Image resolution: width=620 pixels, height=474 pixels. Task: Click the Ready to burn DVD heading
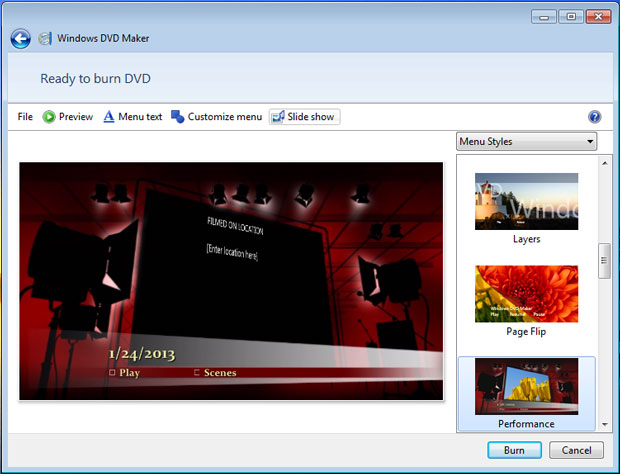click(95, 78)
